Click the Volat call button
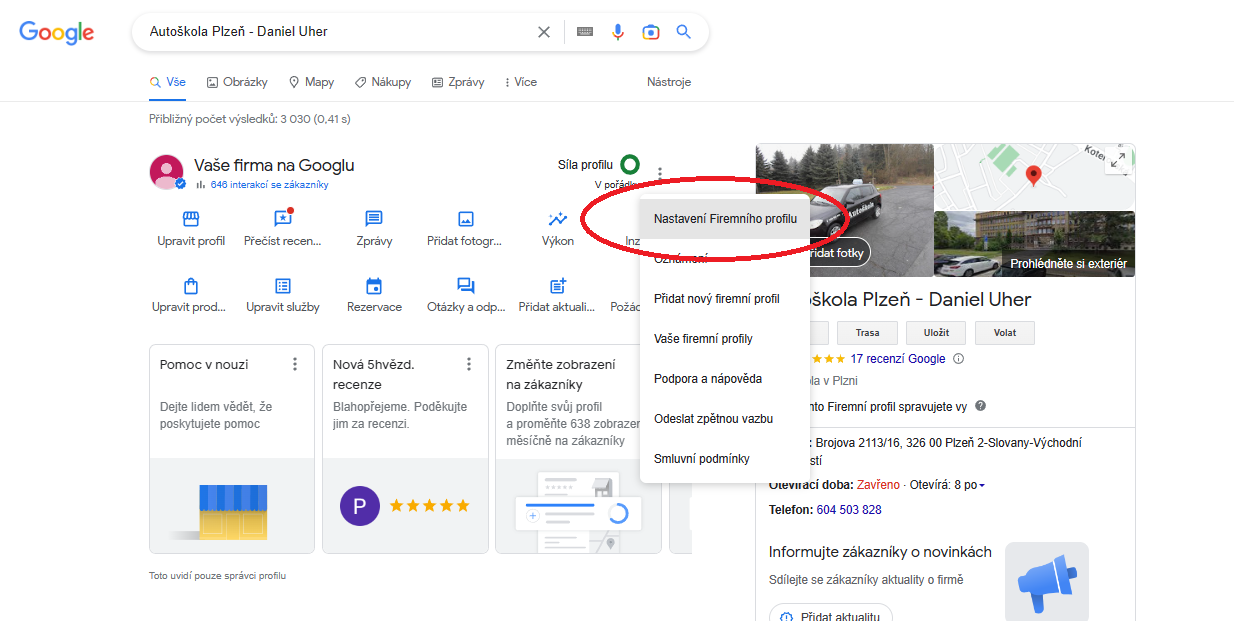The image size is (1234, 621). click(x=1004, y=333)
